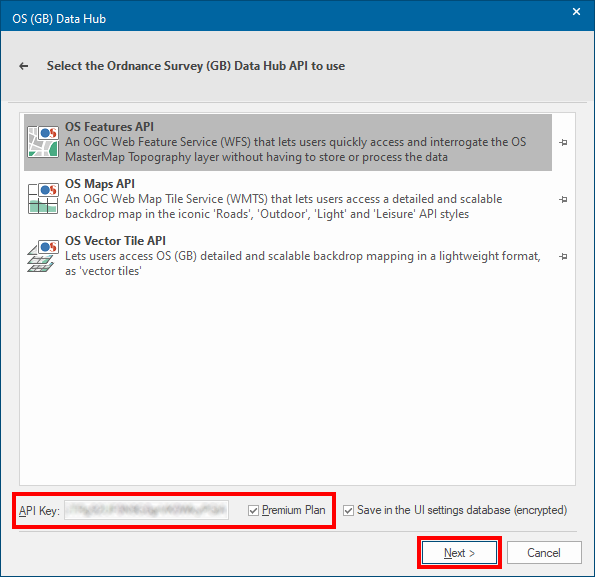
Task: Click the Web Map Tile Service description
Action: (x=283, y=206)
